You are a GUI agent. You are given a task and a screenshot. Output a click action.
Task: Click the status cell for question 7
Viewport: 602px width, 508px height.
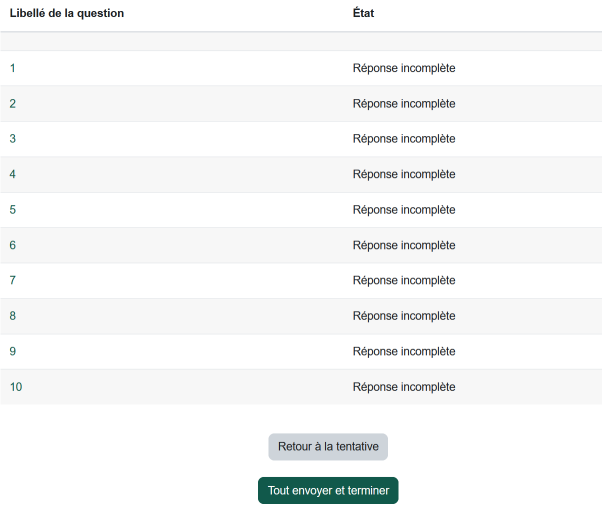click(x=404, y=281)
